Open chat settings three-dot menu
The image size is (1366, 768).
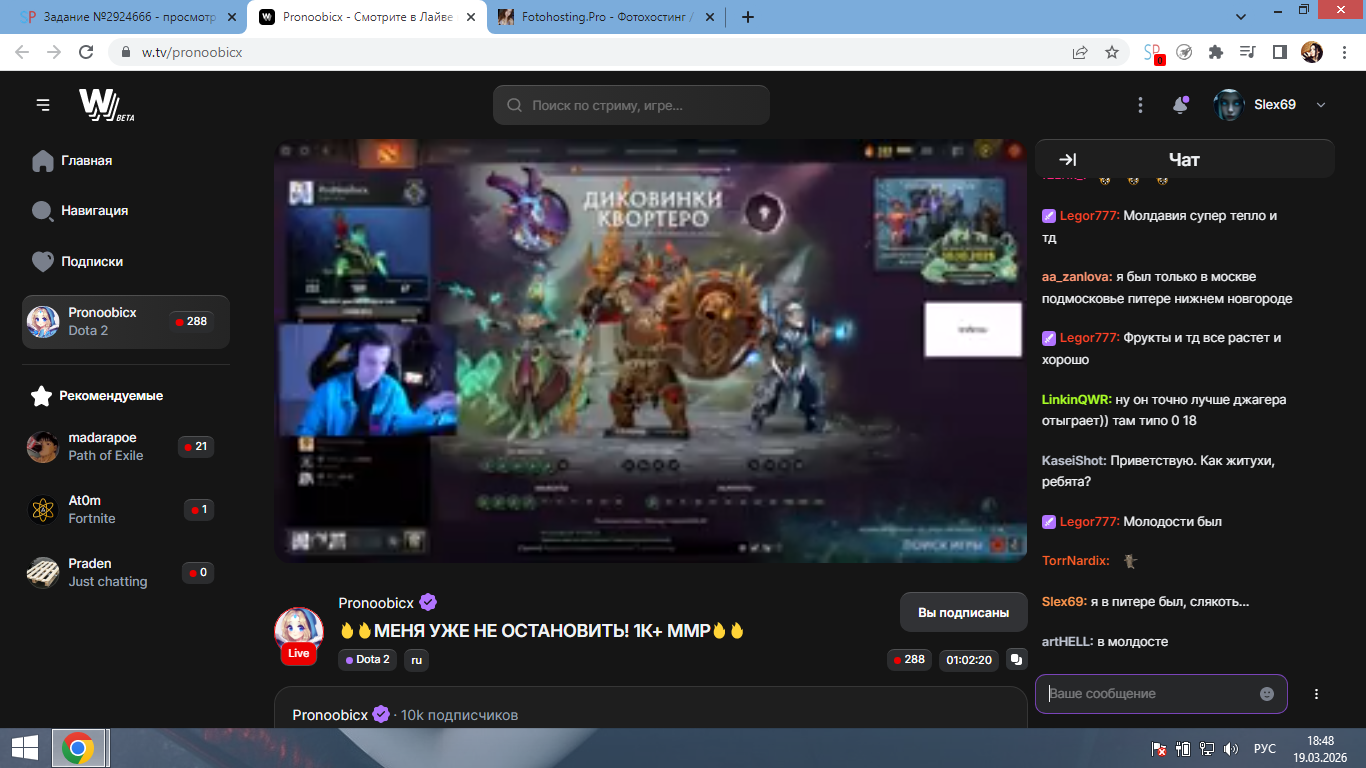[1317, 694]
